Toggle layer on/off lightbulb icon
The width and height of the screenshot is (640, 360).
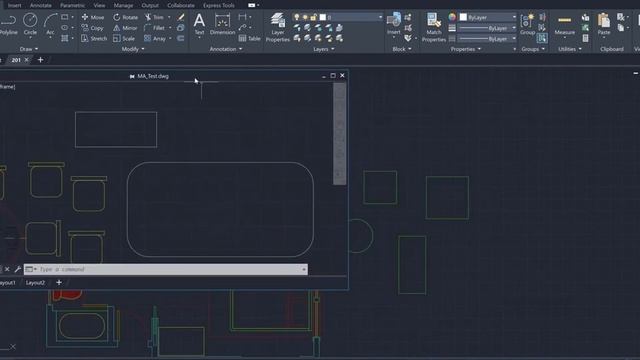[x=297, y=17]
